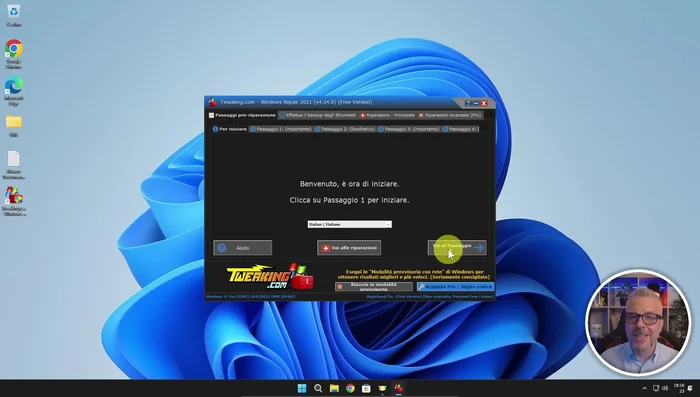The image size is (700, 397).
Task: Go to Passaggio 1: (importante) tab
Action: coord(281,129)
